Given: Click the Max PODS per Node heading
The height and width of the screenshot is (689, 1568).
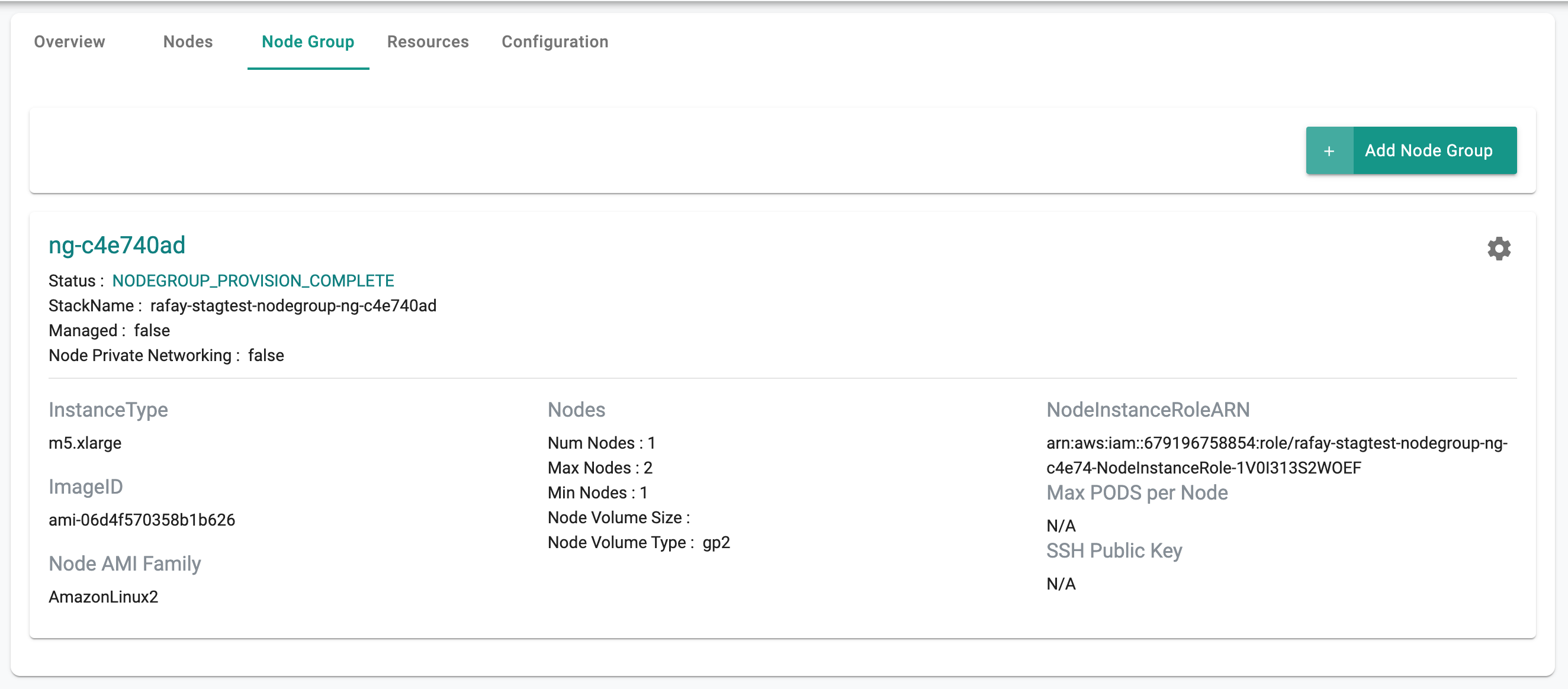Looking at the screenshot, I should pos(1137,492).
